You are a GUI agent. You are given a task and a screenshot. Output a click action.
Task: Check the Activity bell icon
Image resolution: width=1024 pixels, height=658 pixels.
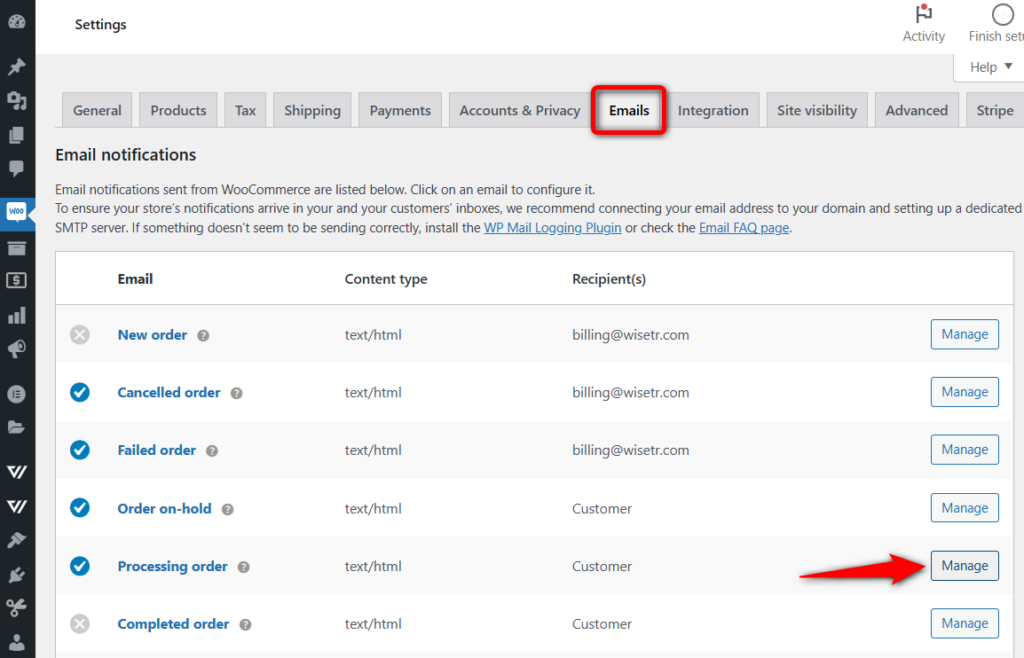click(x=922, y=15)
